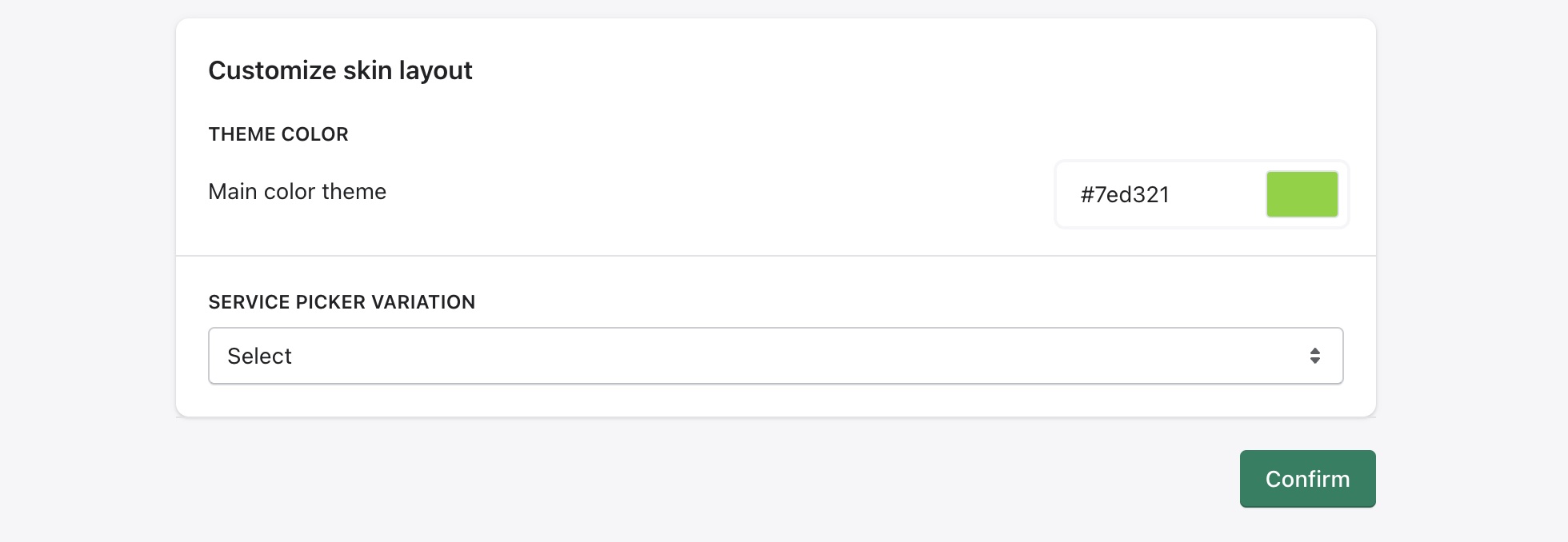
Task: Click the word "Customize" in the card title
Action: (272, 70)
